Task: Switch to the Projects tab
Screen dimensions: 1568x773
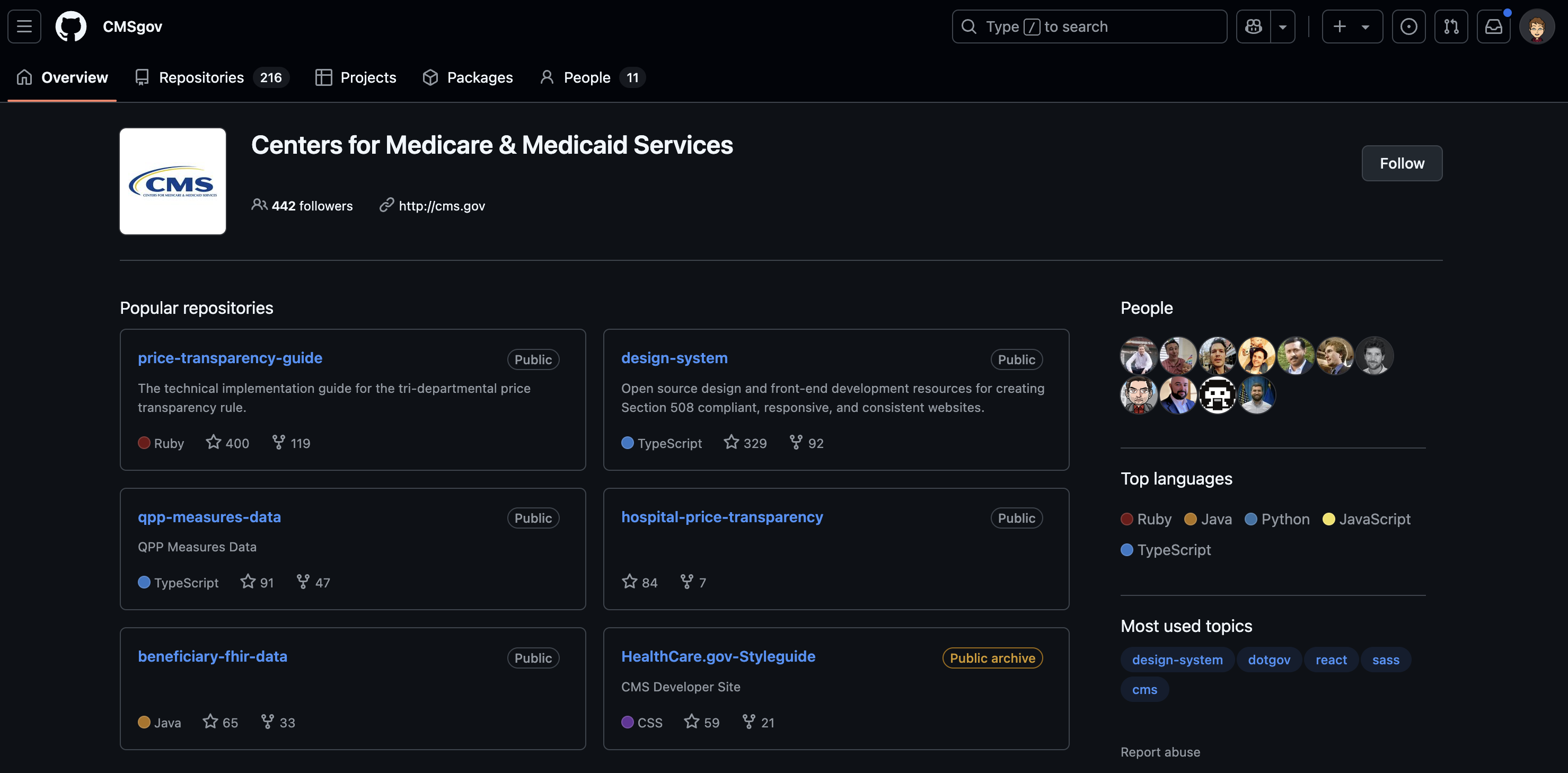Action: pos(356,77)
